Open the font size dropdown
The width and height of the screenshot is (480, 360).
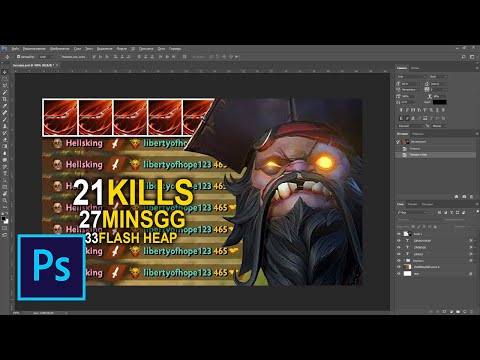pyautogui.click(x=410, y=84)
